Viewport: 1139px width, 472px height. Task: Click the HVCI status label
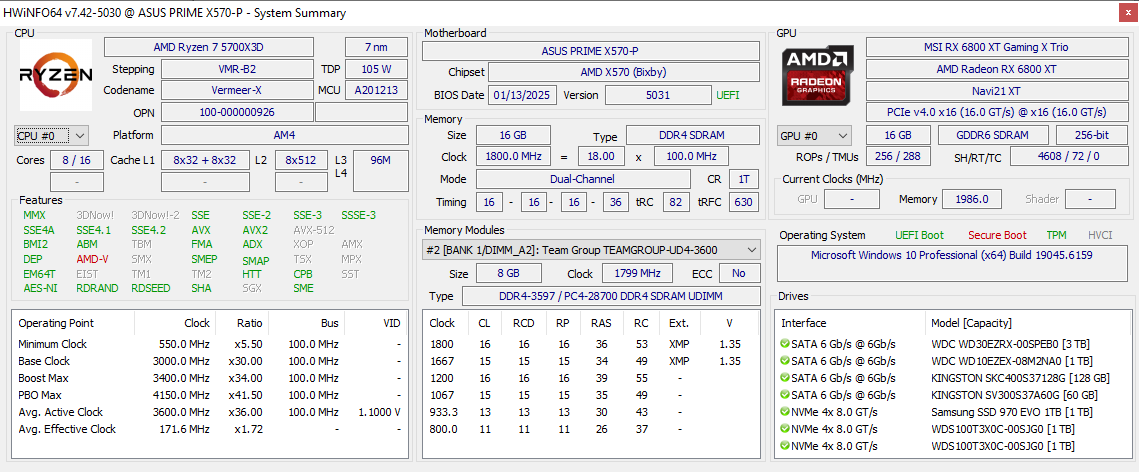[1100, 235]
